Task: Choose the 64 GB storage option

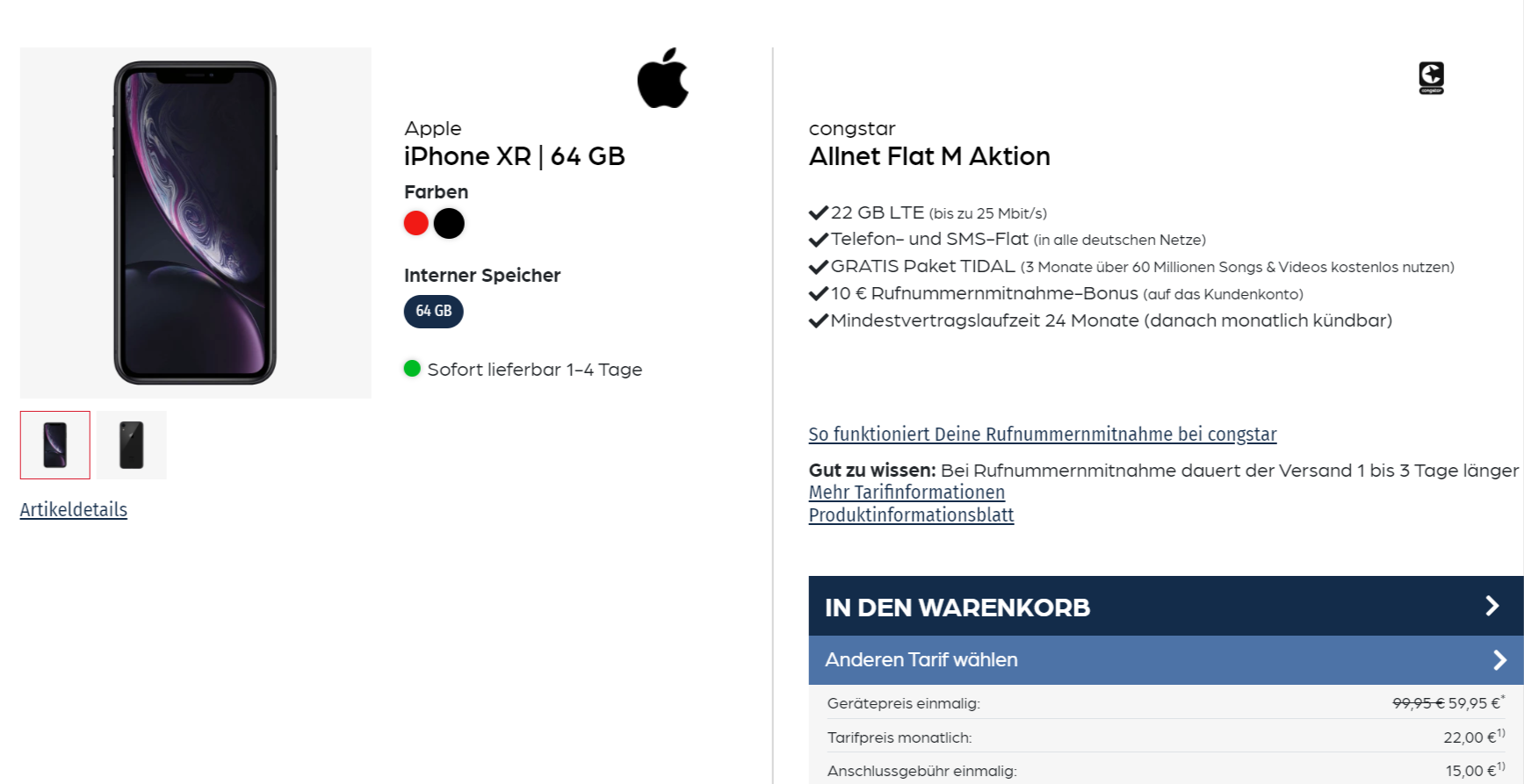Action: pos(434,311)
